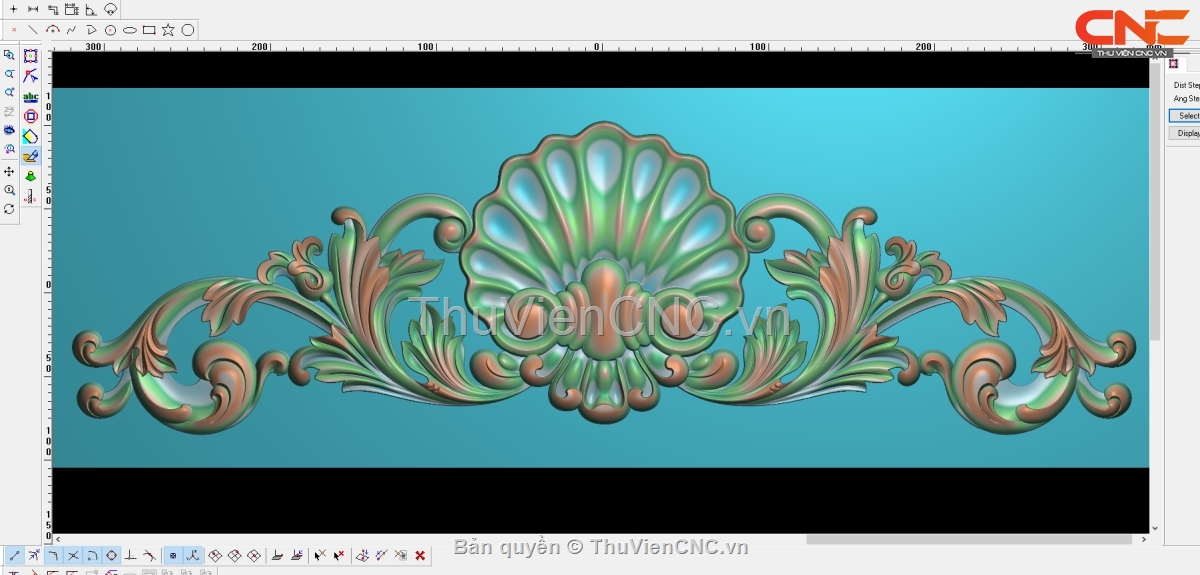Toggle intersection snap
Viewport: 1200px width, 575px height.
(73, 555)
